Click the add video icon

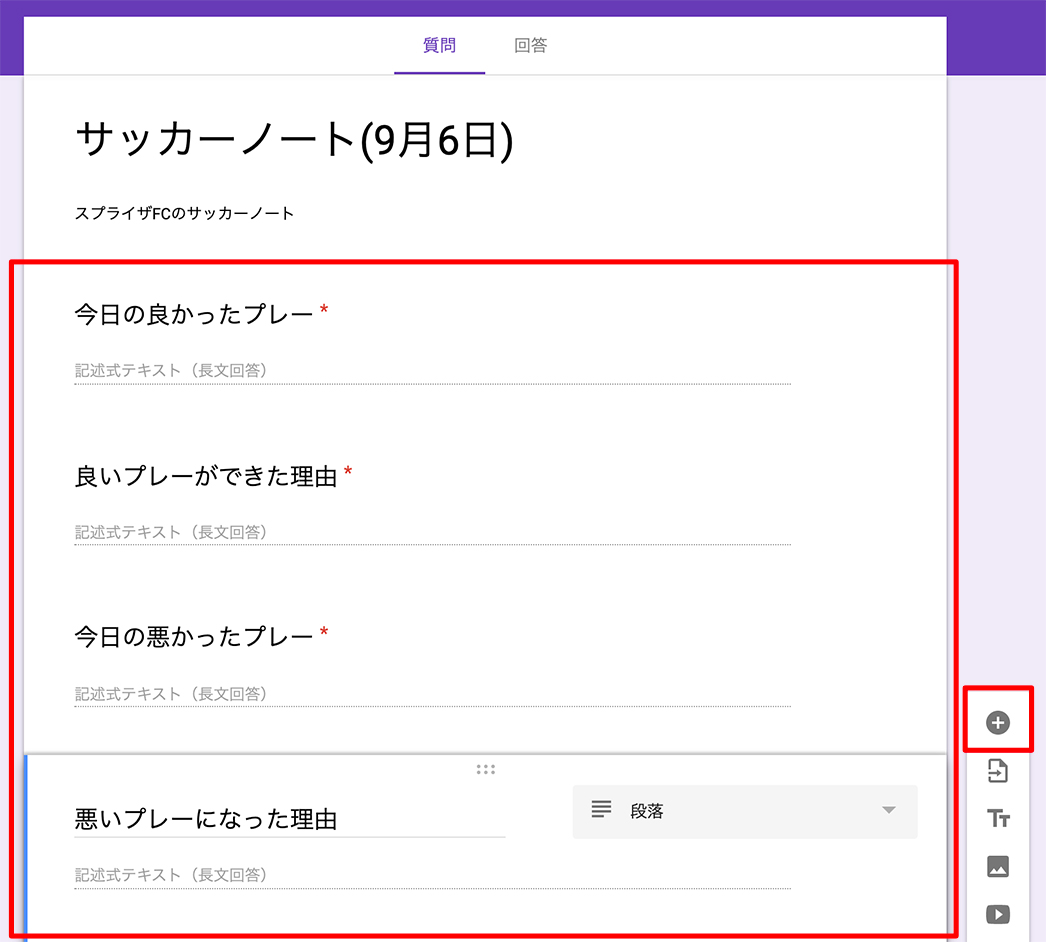997,914
